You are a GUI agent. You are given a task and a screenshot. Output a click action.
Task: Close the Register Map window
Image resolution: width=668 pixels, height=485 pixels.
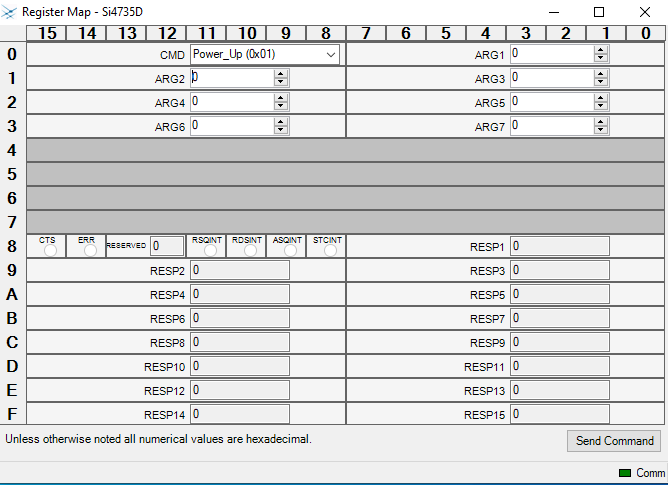click(645, 12)
